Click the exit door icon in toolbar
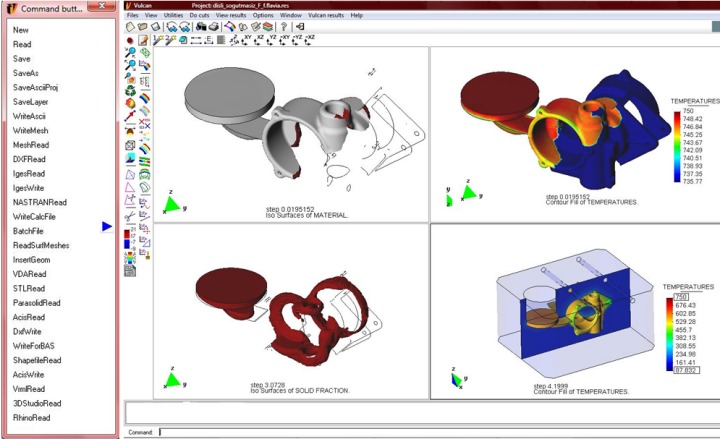The width and height of the screenshot is (720, 439). pyautogui.click(x=301, y=26)
